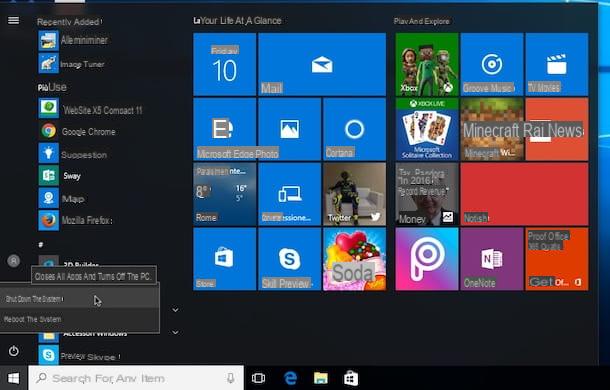This screenshot has width=610, height=390.
Task: Open the Image Tuner app
Action: [x=72, y=64]
